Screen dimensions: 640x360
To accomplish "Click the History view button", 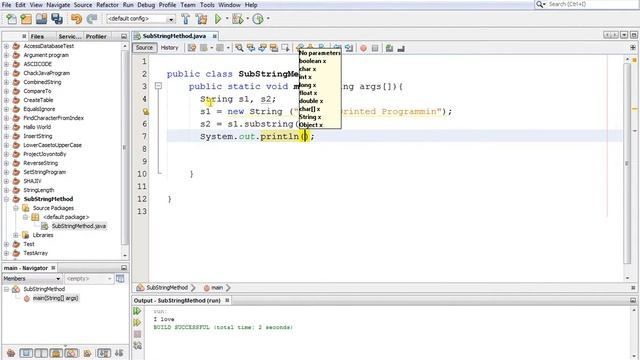I will [169, 48].
